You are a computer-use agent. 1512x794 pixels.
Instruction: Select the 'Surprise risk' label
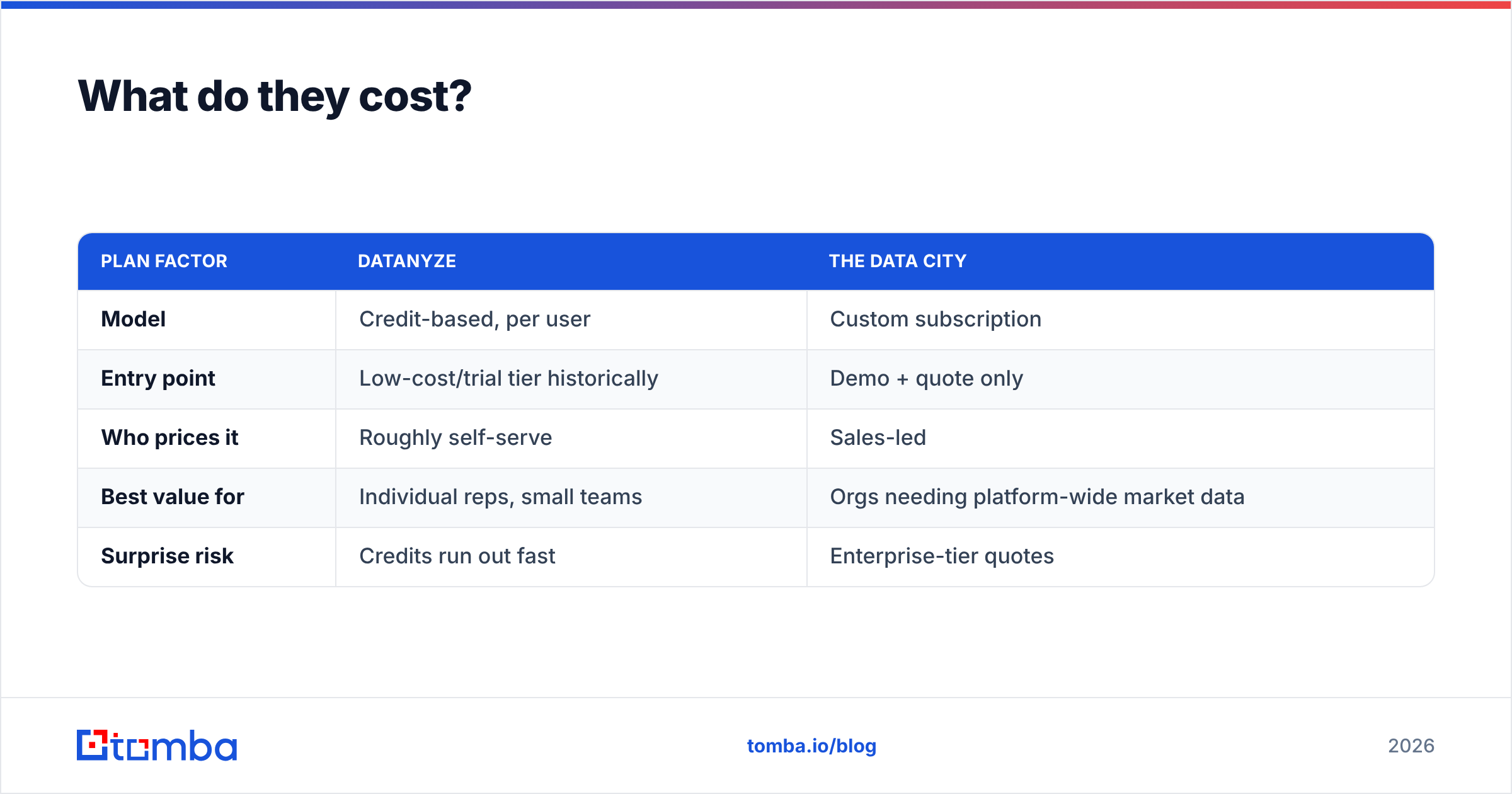click(168, 556)
